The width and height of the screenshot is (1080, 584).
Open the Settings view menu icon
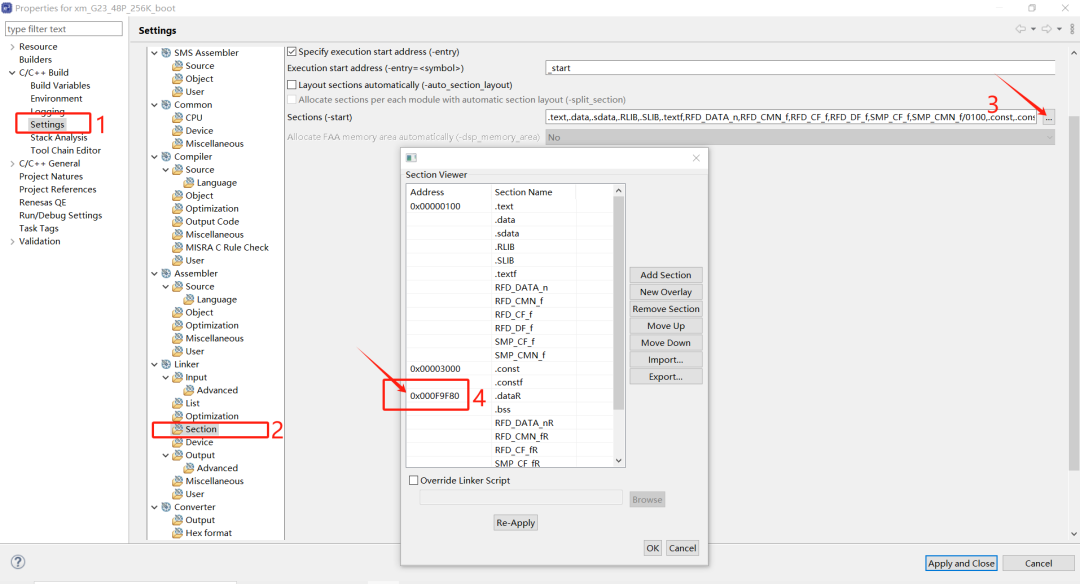1072,29
